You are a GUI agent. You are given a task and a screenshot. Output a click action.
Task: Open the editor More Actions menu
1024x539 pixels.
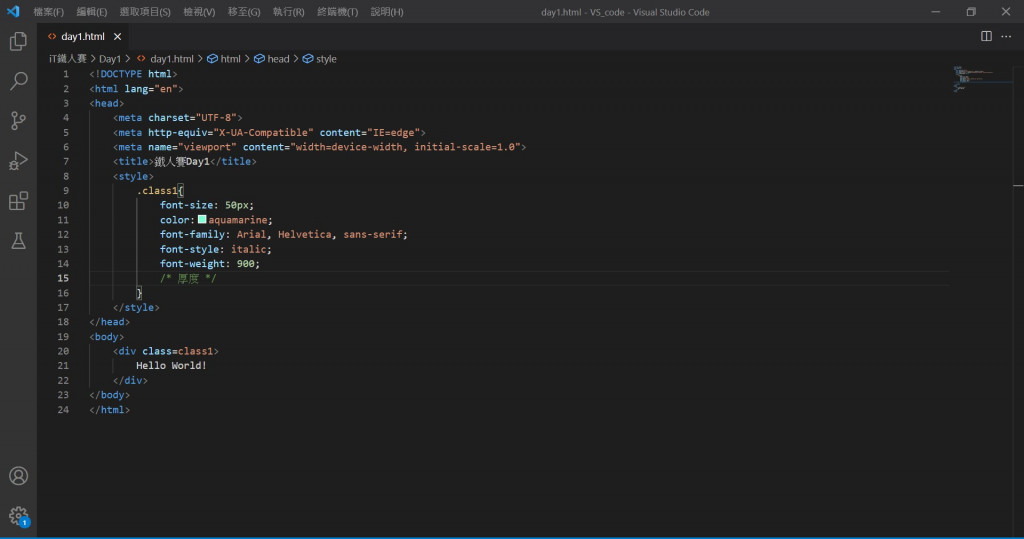tap(1006, 37)
